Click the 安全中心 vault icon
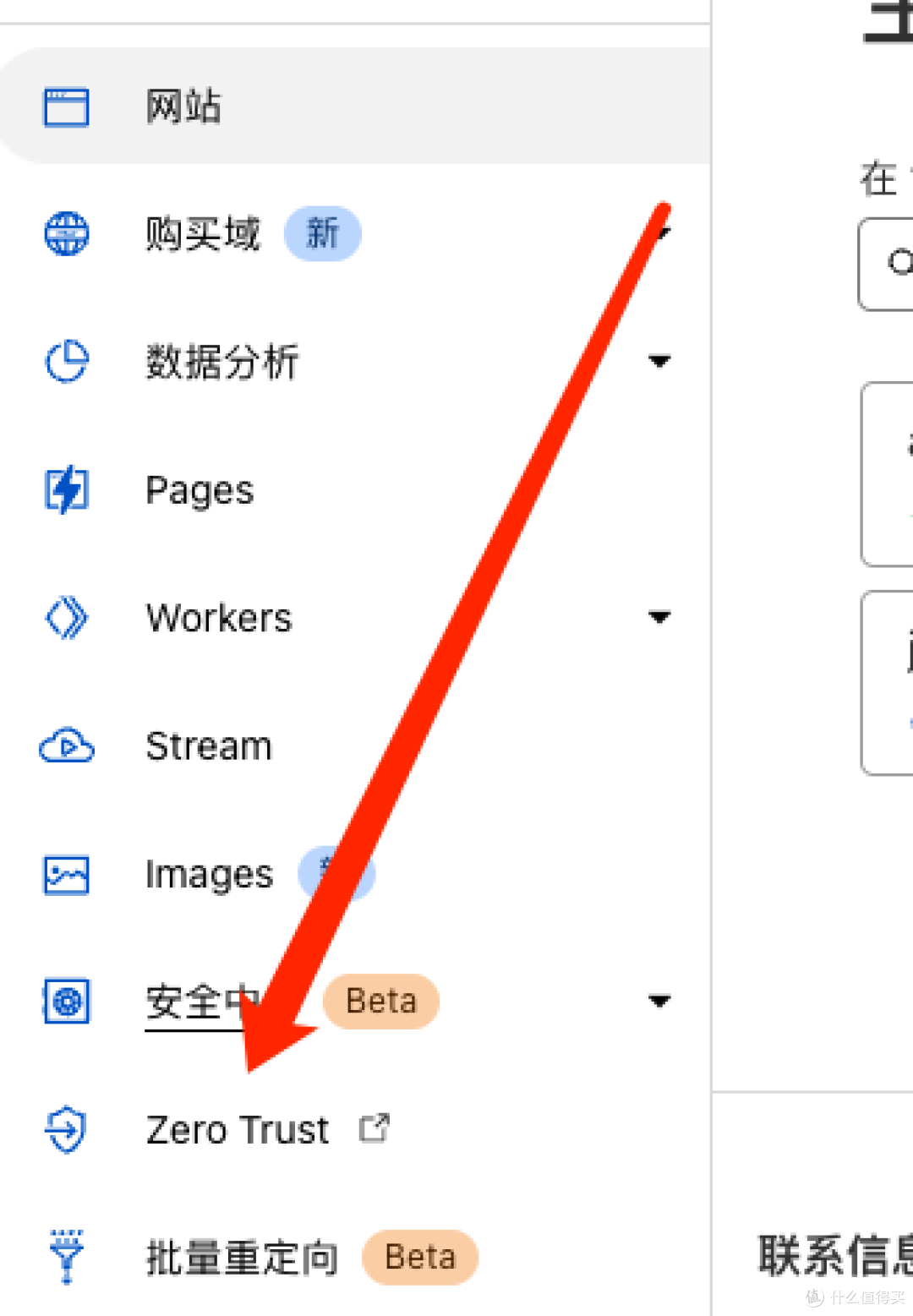Image resolution: width=913 pixels, height=1316 pixels. pos(66,1002)
